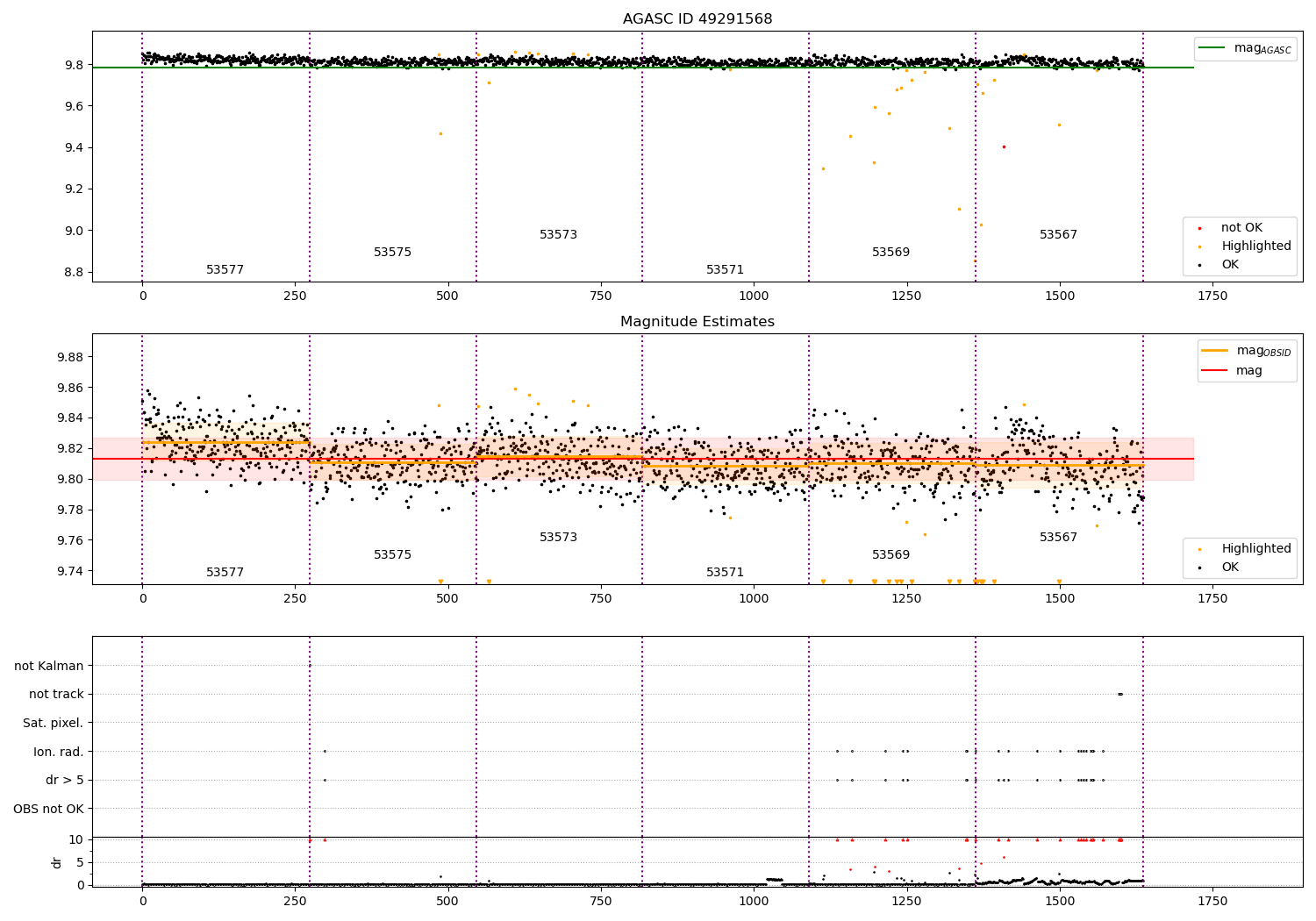The width and height of the screenshot is (1316, 921).
Task: Select OBSID label 53573 in Magnitude Estimates plot
Action: tap(558, 538)
